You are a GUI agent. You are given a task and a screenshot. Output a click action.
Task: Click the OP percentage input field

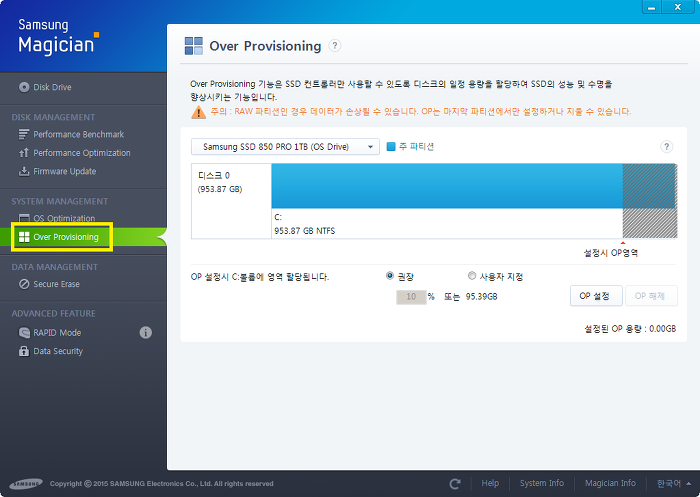point(411,297)
